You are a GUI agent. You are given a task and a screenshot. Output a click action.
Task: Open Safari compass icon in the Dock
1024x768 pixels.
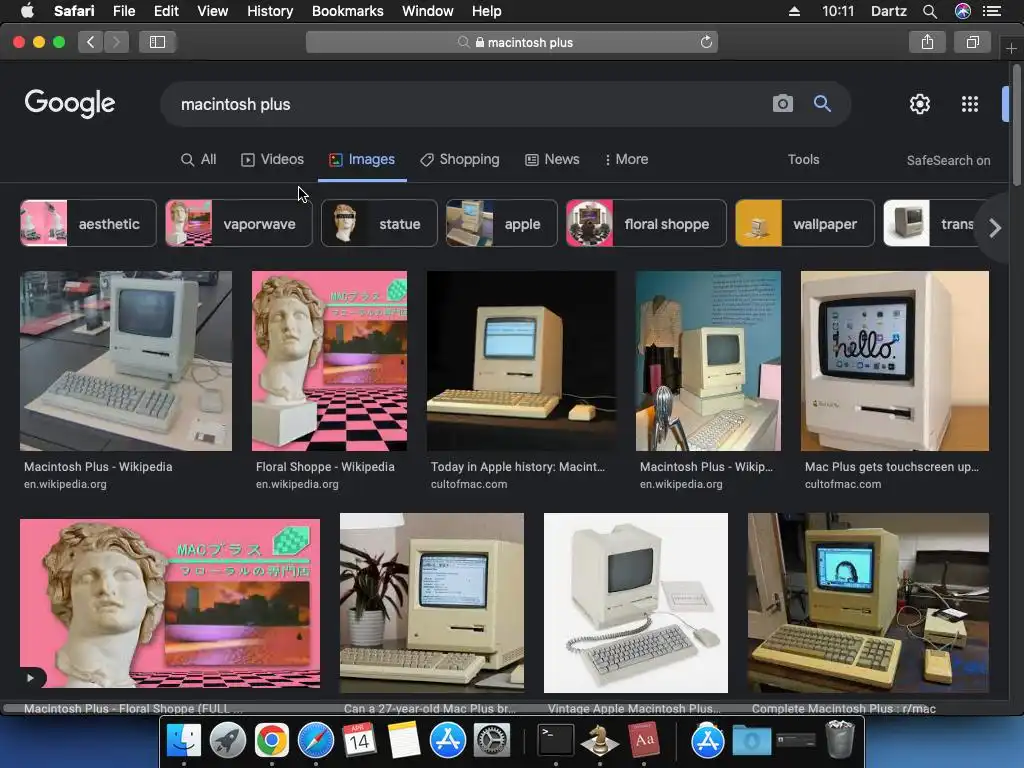[315, 740]
